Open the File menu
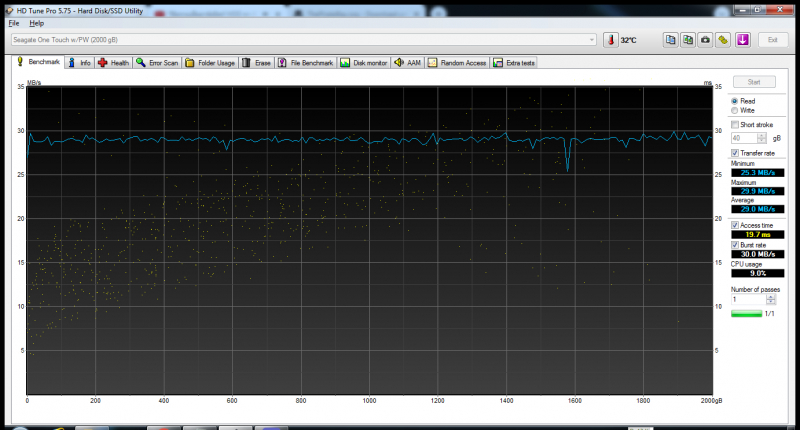This screenshot has height=430, width=800. [x=14, y=23]
